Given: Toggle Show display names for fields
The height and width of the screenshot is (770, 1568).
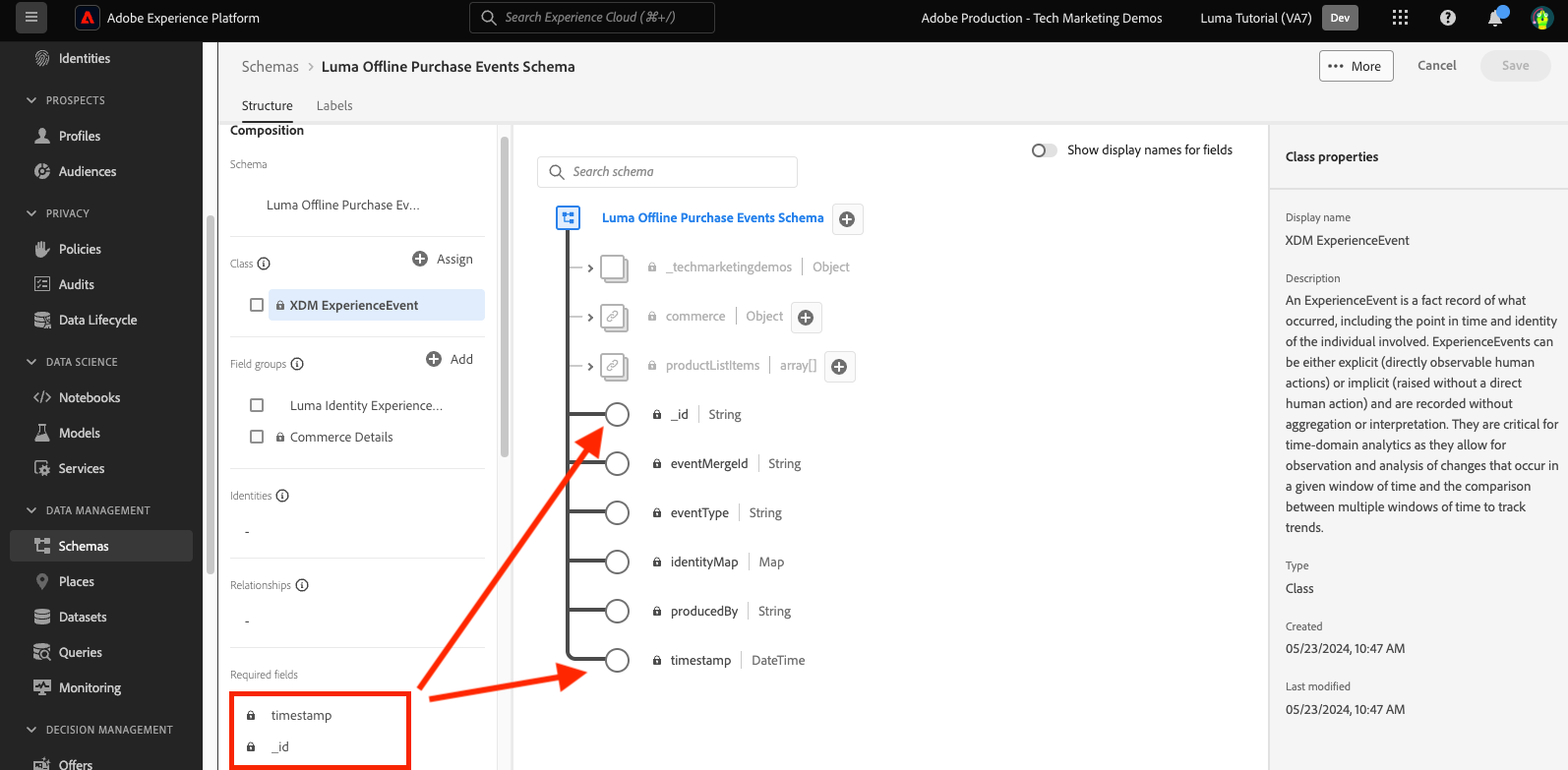Looking at the screenshot, I should coord(1044,150).
